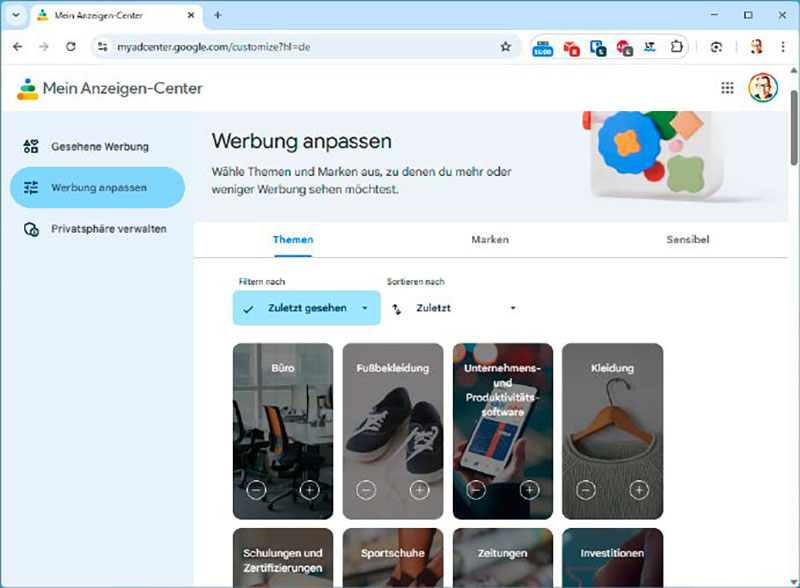Open the Zuletzt gesehen filter dropdown
Image resolution: width=800 pixels, height=588 pixels.
tap(307, 308)
